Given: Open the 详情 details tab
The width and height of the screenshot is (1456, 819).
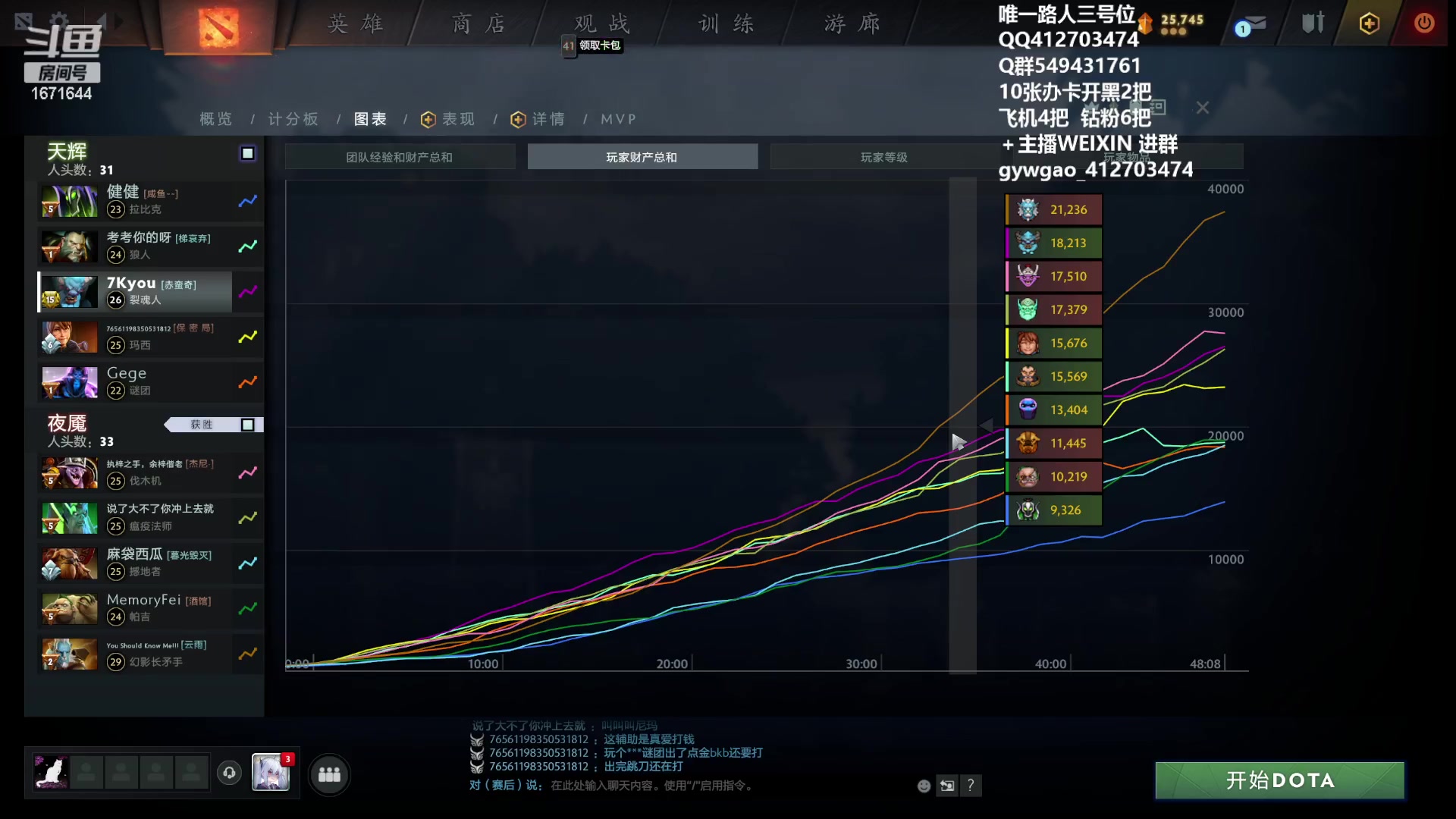Looking at the screenshot, I should [x=538, y=119].
